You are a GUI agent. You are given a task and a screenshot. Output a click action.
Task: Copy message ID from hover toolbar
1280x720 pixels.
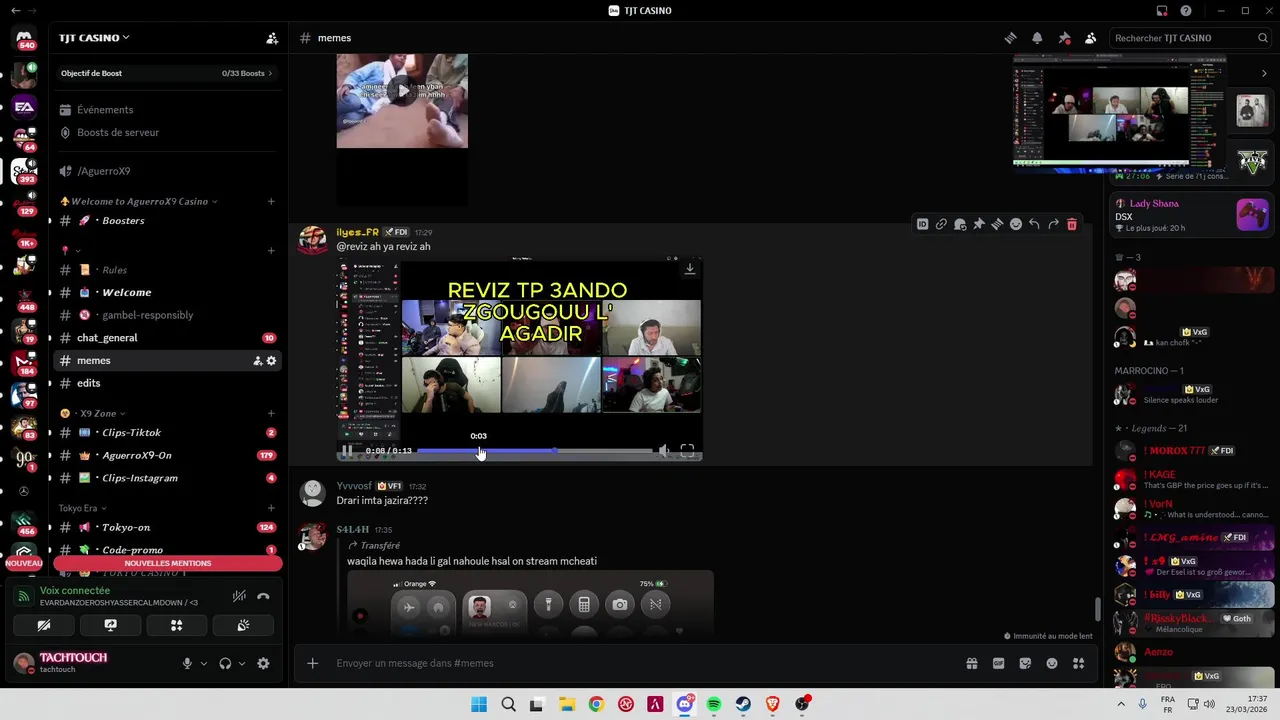[922, 224]
